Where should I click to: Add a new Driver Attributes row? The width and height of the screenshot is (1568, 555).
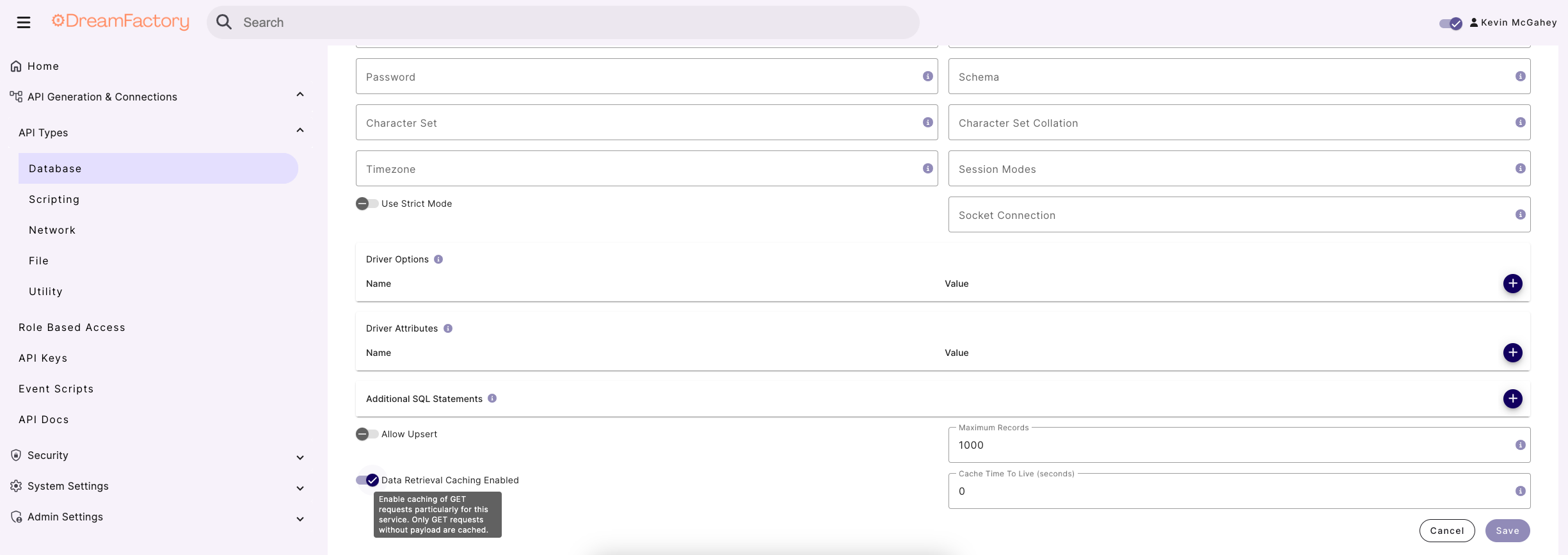pyautogui.click(x=1512, y=353)
